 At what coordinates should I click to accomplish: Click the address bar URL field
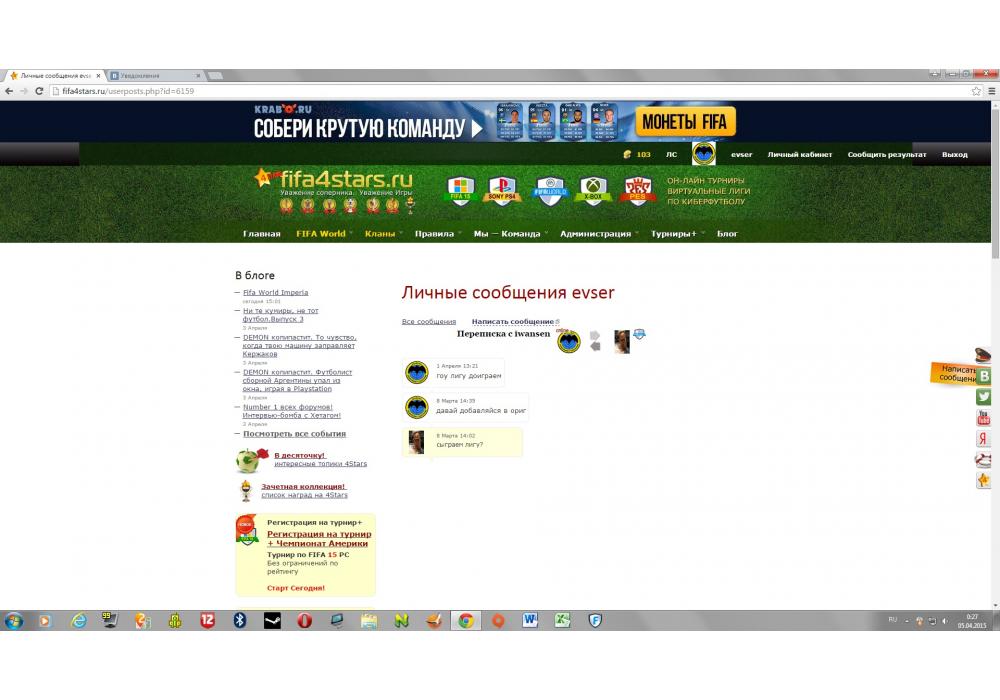pyautogui.click(x=510, y=91)
